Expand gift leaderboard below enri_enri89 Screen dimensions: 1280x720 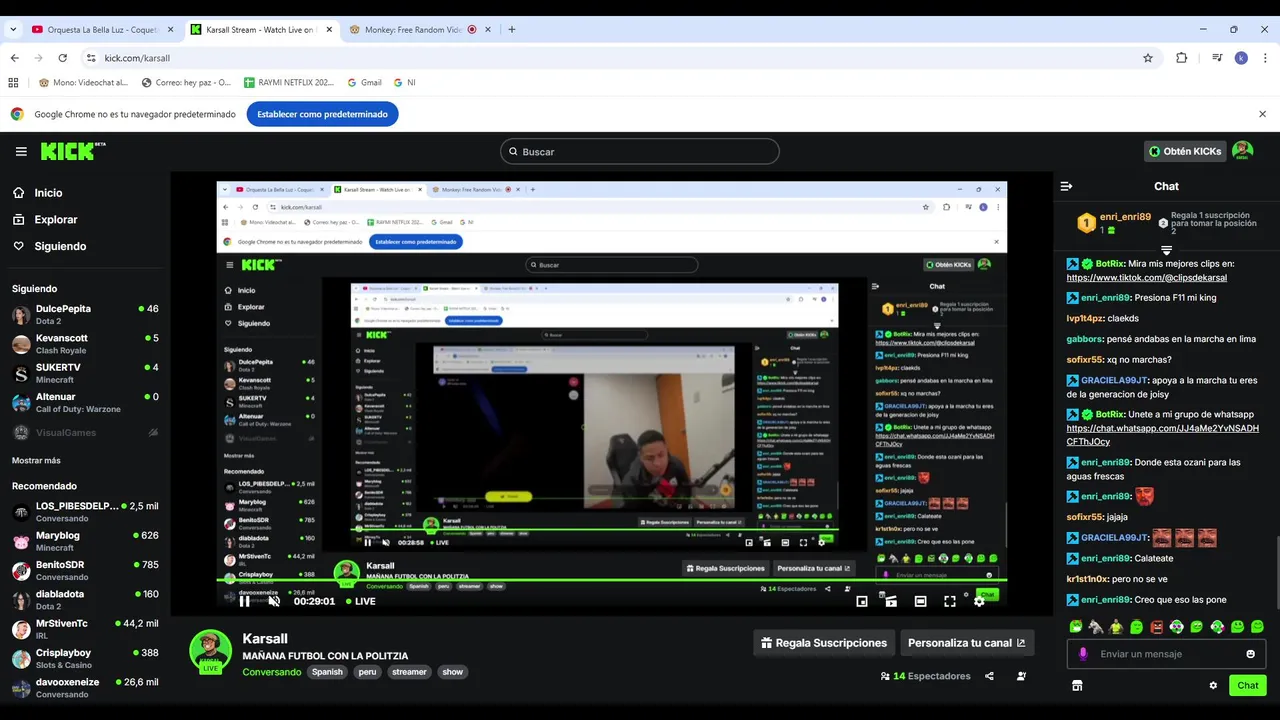point(1166,250)
